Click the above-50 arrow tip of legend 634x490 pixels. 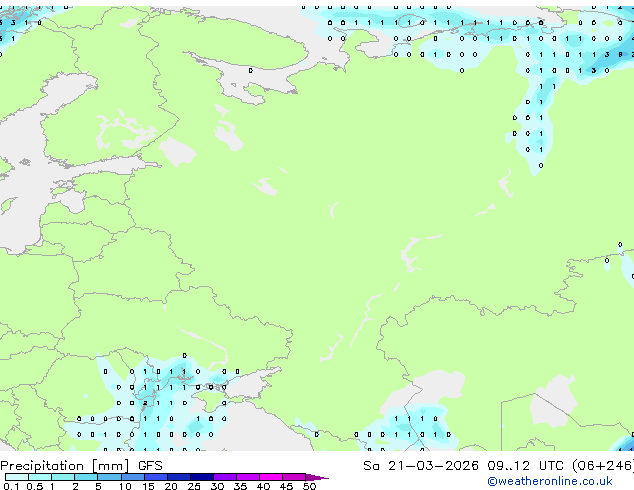317,477
